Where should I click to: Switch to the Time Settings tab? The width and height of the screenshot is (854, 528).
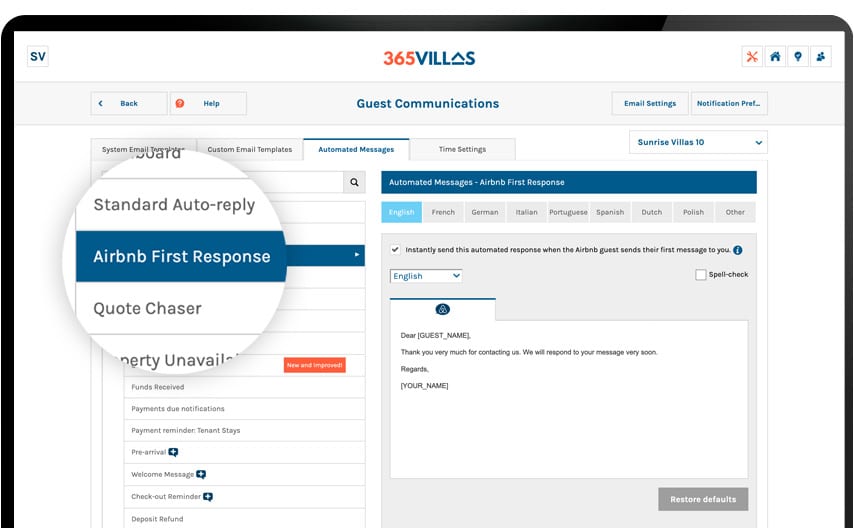(462, 150)
